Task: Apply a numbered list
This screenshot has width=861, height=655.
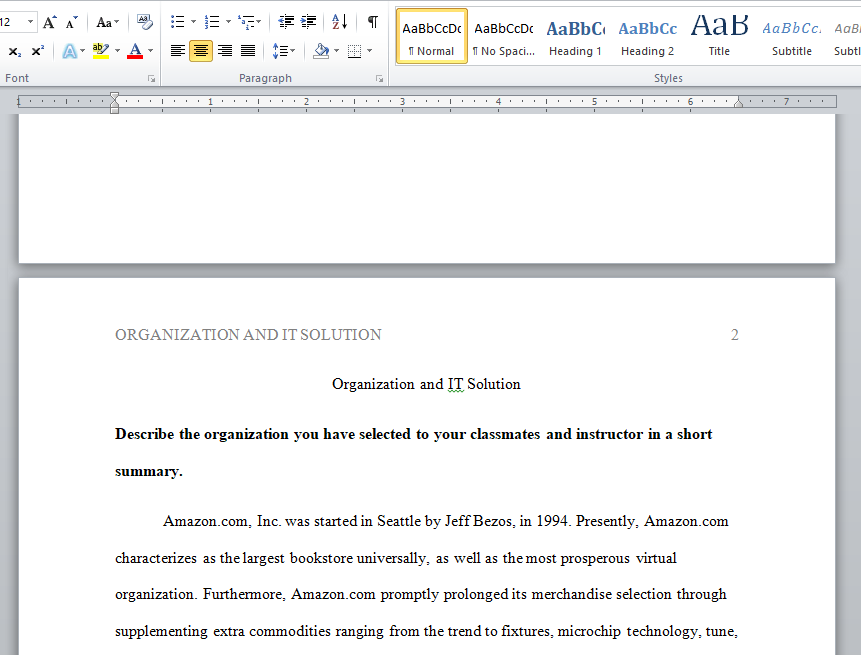Action: (211, 22)
